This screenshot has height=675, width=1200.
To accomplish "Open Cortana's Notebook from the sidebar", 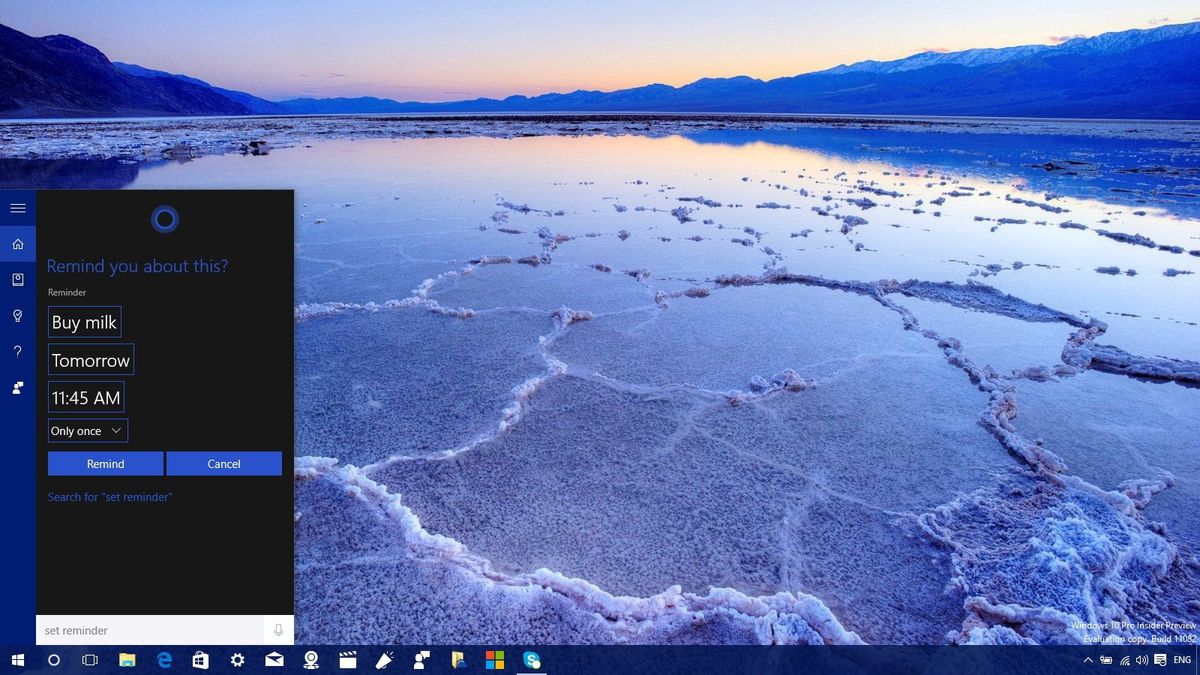I will 18,279.
